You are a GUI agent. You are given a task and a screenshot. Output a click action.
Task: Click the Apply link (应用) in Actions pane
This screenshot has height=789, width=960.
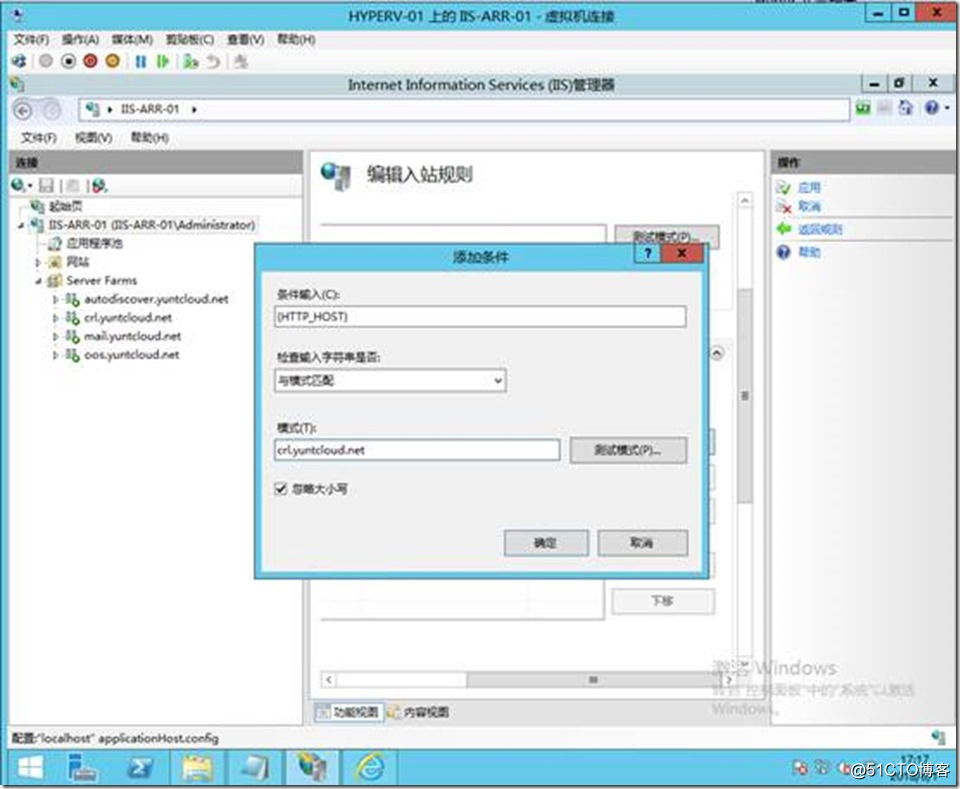click(809, 187)
